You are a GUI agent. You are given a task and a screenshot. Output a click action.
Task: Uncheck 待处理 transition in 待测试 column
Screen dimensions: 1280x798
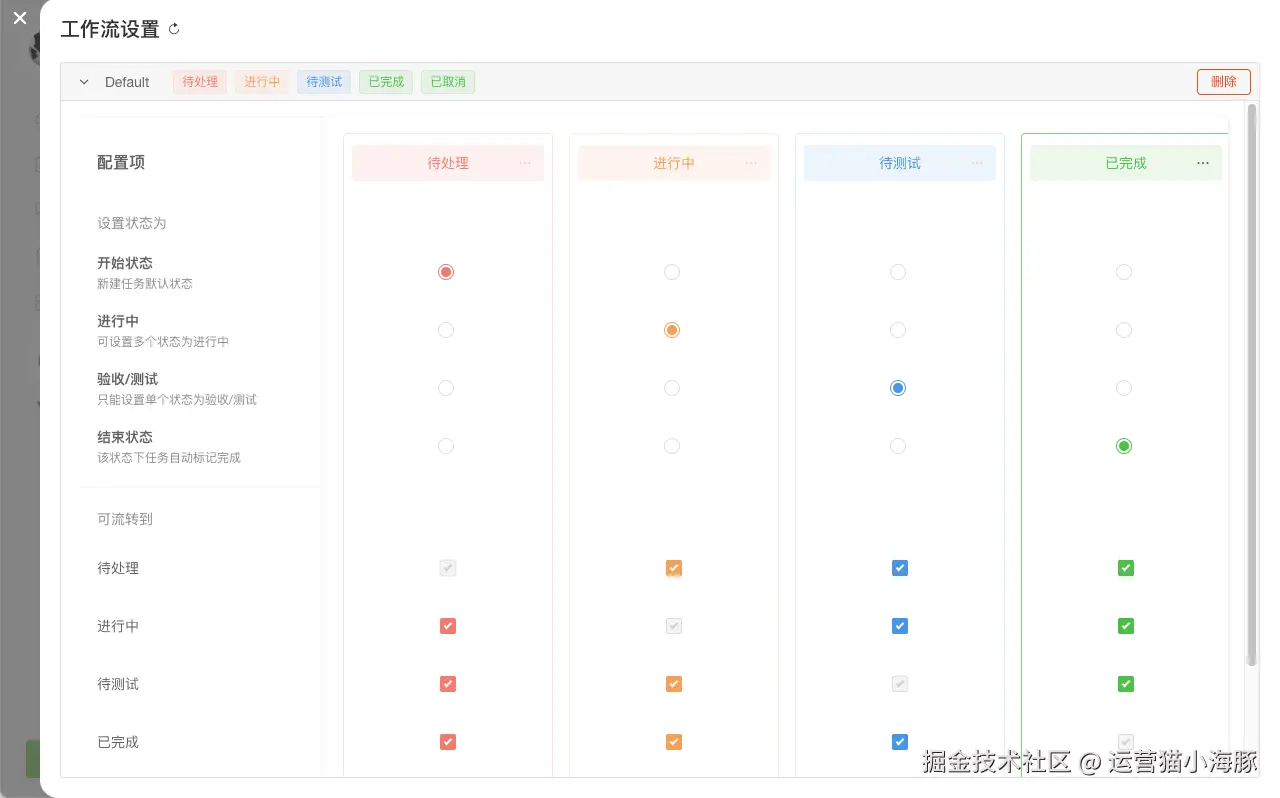click(x=900, y=568)
